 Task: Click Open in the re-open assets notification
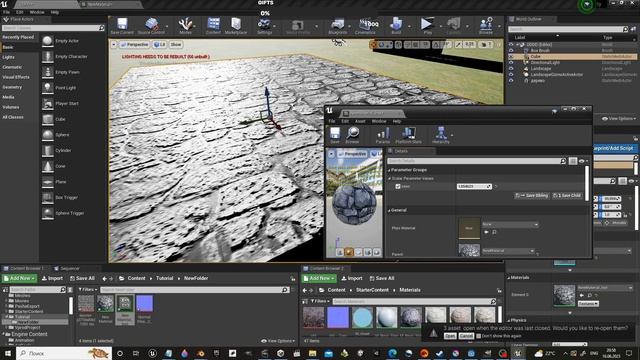(x=450, y=336)
